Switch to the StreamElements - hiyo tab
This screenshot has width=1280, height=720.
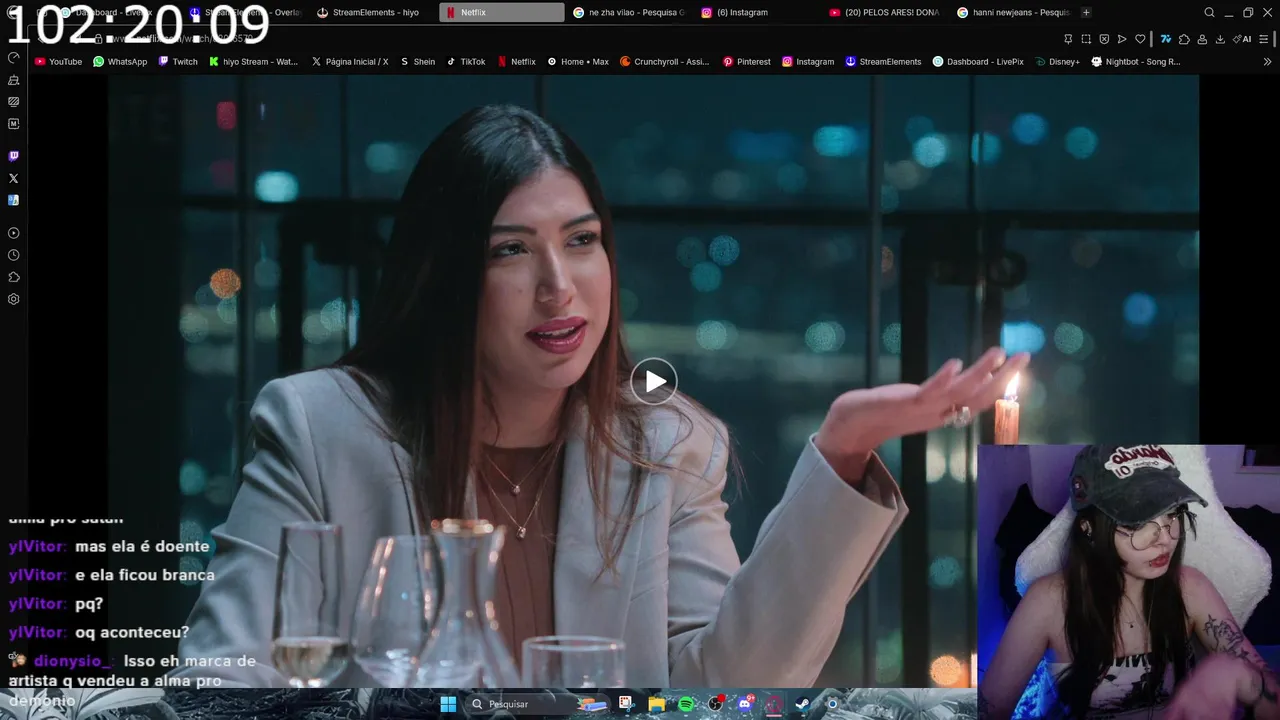(375, 12)
